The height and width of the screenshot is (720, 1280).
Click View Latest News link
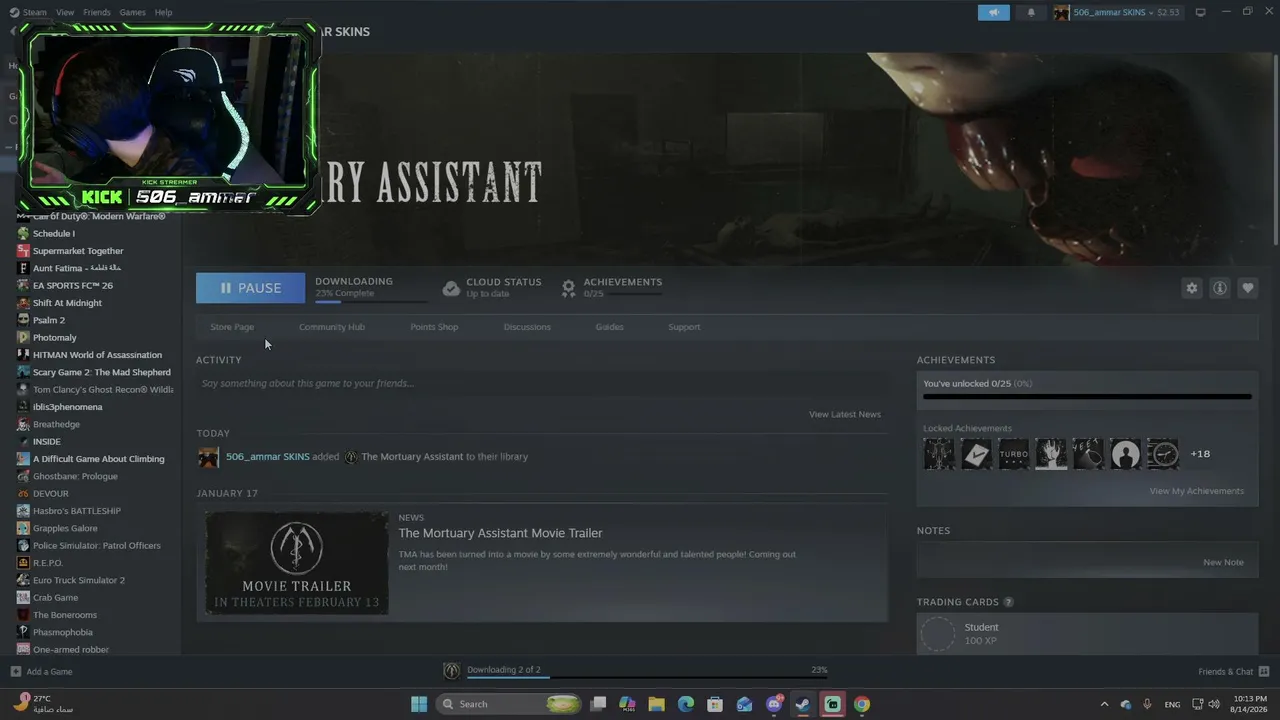pos(845,414)
